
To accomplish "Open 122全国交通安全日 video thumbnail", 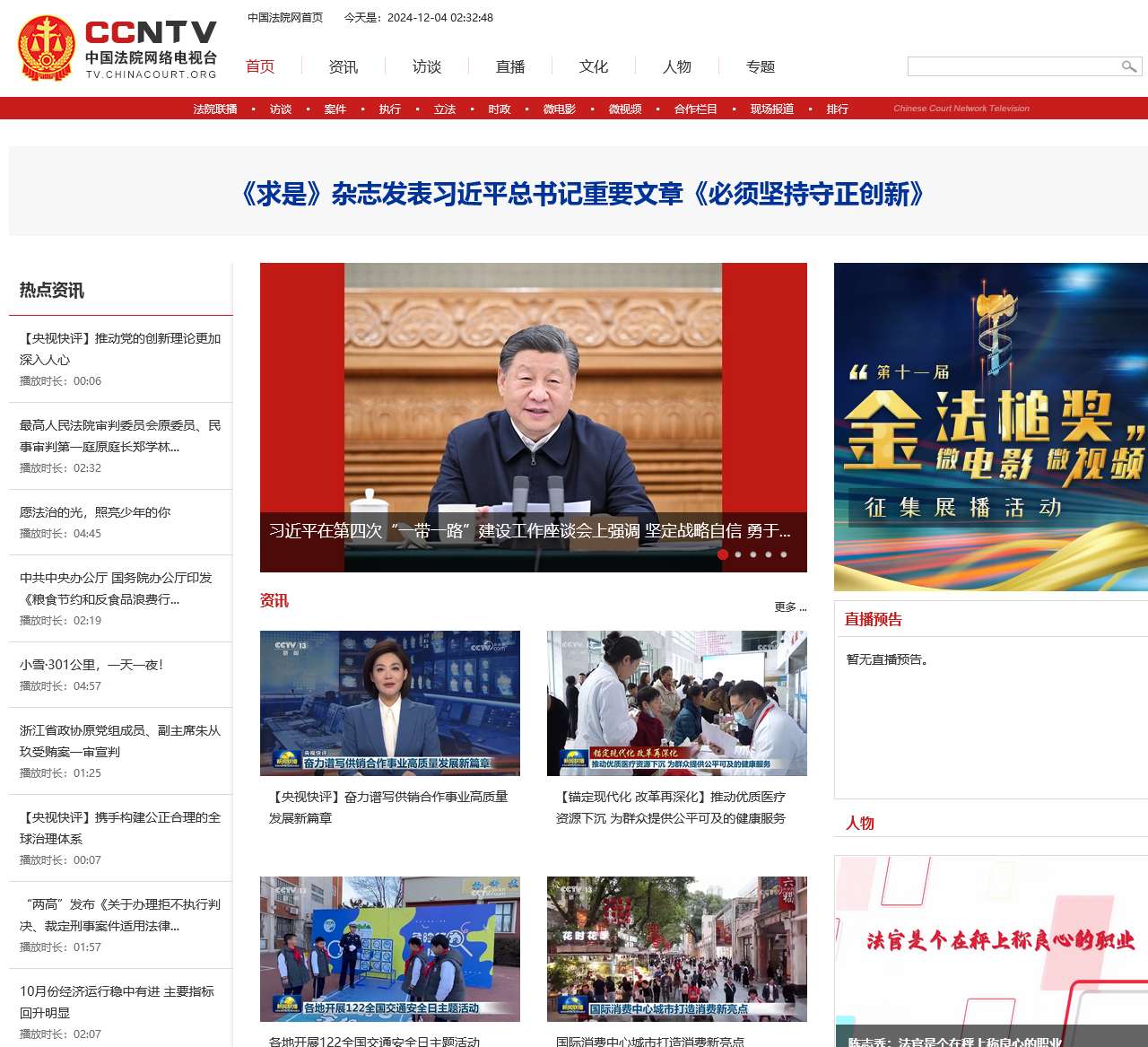I will click(390, 949).
